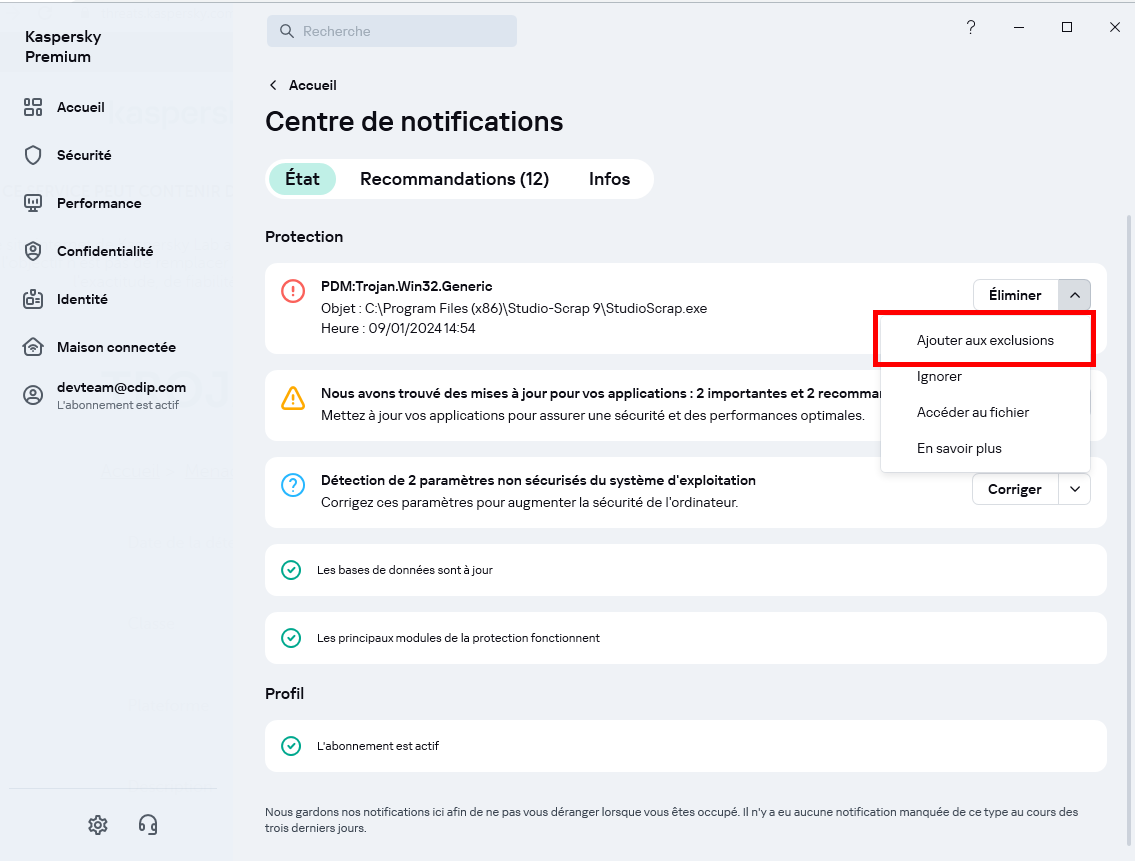Click the blue question icon for unsecured parameters

tap(293, 485)
